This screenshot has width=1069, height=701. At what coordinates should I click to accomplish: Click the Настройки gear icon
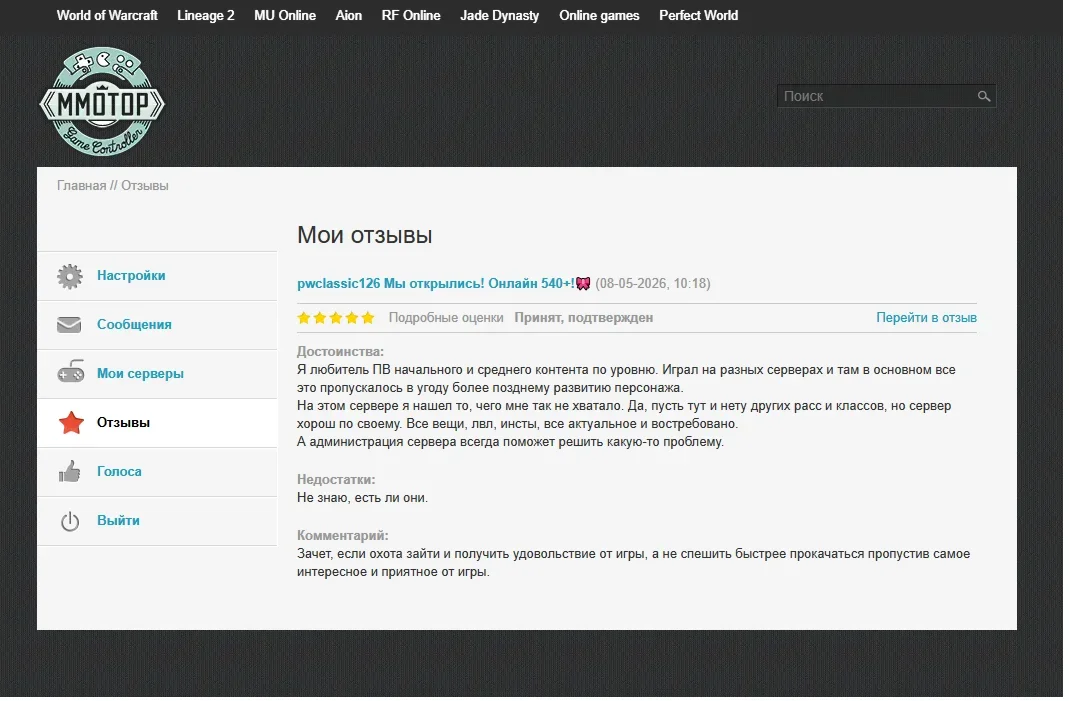(70, 278)
